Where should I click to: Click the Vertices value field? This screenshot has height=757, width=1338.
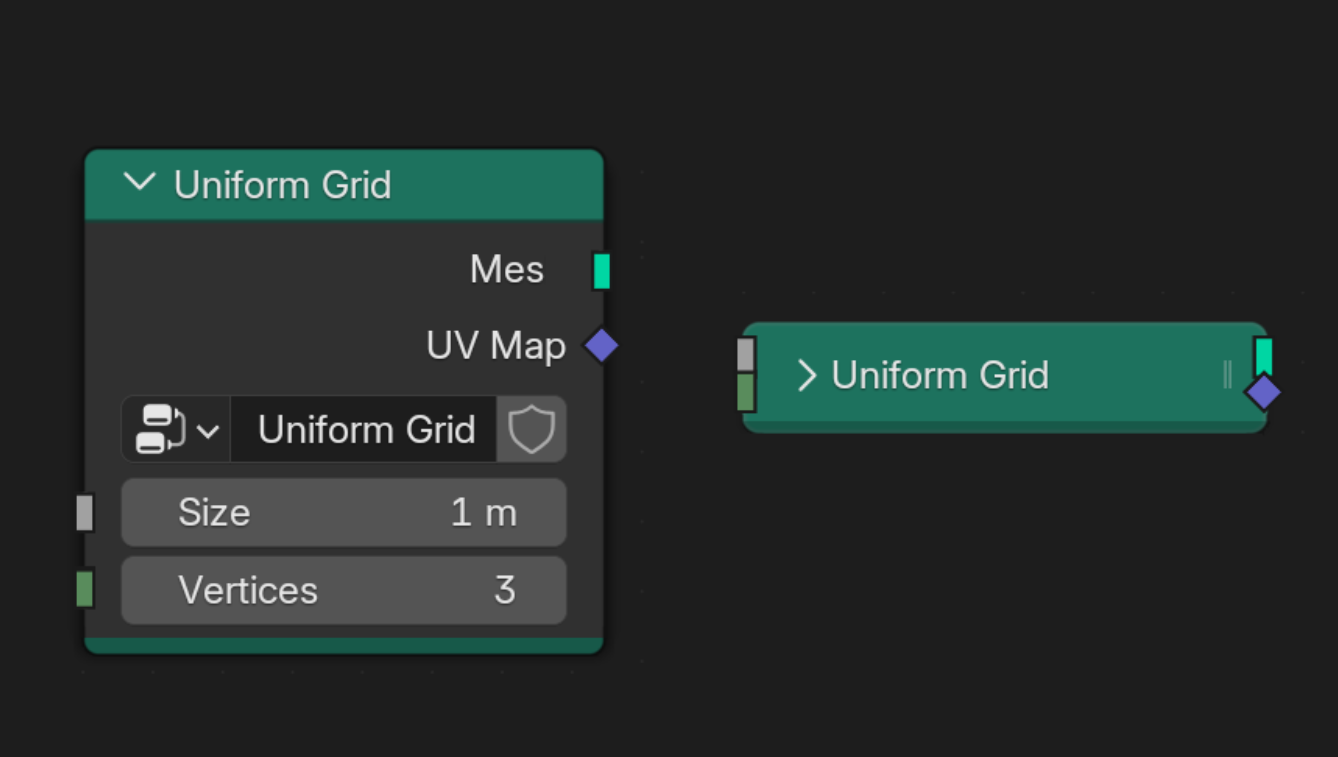click(x=344, y=590)
